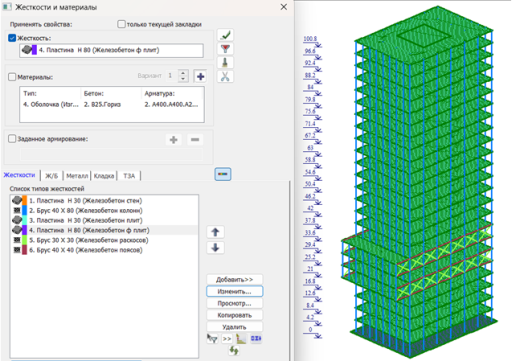
Task: Uncheck the Жесткость checkbox
Action: click(x=12, y=38)
